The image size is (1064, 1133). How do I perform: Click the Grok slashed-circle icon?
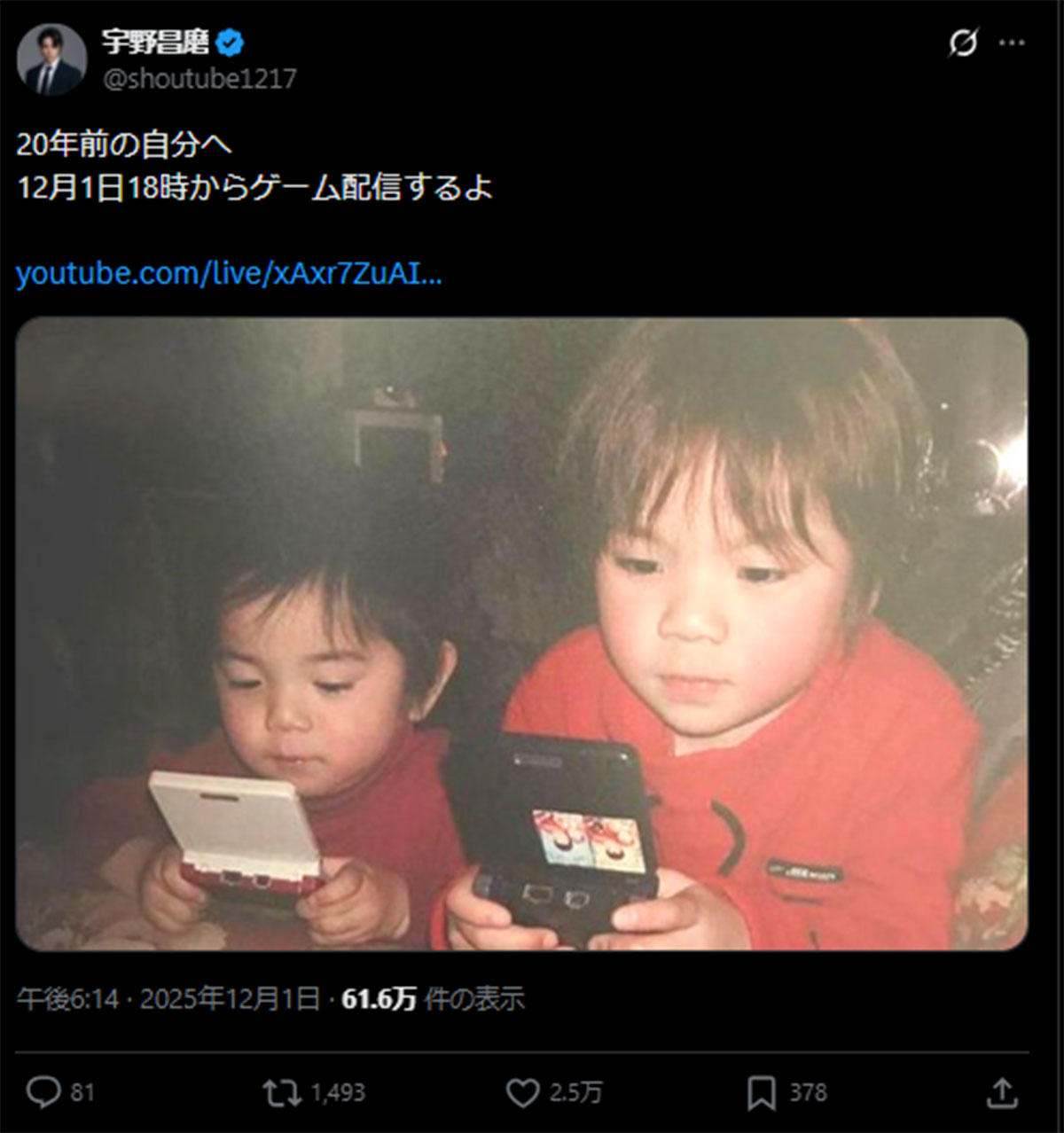coord(963,43)
